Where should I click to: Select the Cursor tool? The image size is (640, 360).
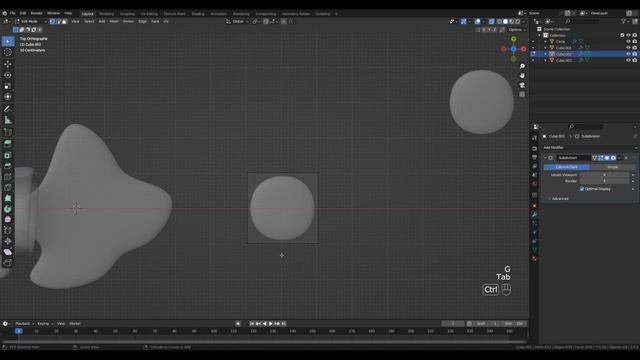[8, 52]
